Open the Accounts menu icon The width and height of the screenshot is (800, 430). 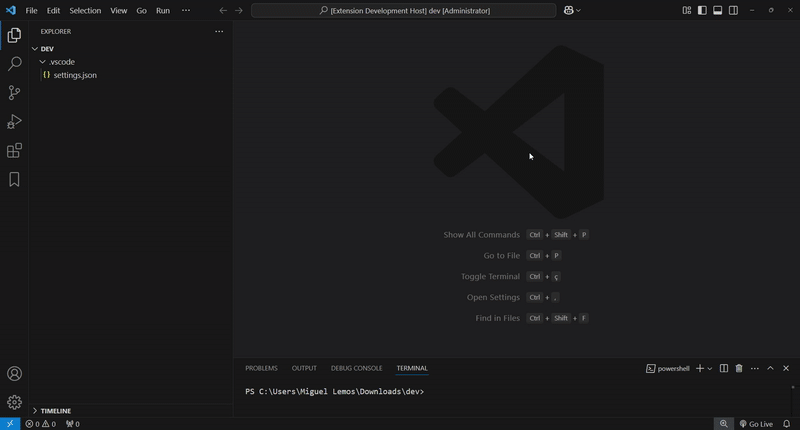[14, 373]
